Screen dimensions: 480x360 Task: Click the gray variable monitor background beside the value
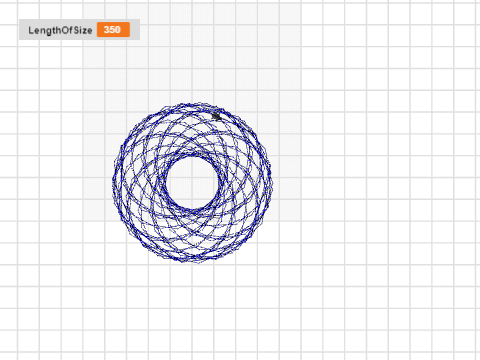[135, 30]
